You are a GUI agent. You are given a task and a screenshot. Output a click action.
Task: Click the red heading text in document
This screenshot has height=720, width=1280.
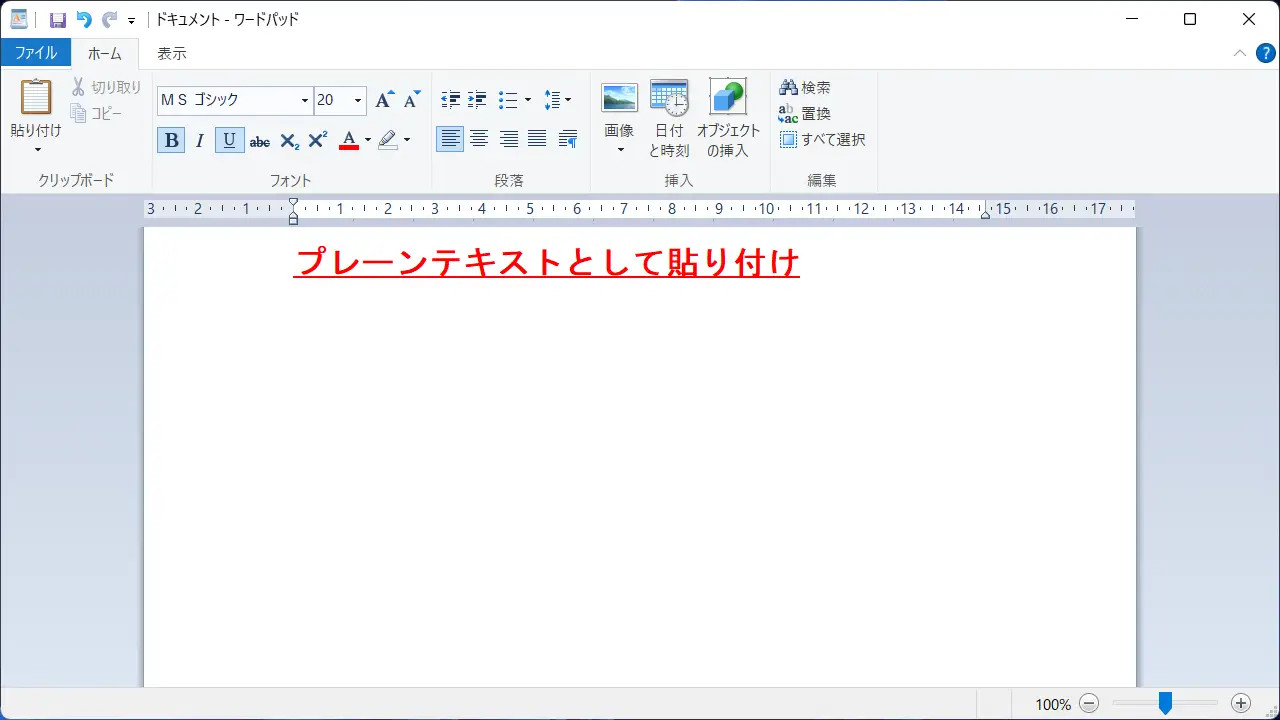(x=546, y=262)
